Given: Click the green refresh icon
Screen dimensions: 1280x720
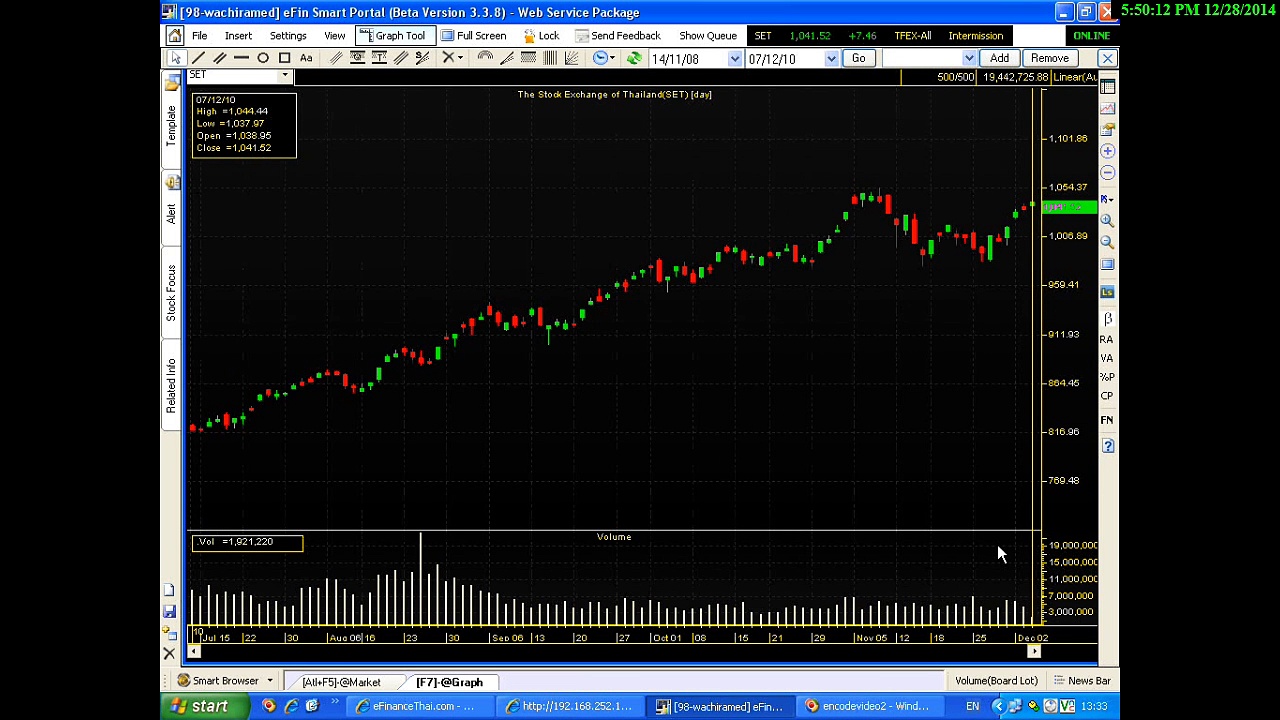Looking at the screenshot, I should [x=634, y=58].
